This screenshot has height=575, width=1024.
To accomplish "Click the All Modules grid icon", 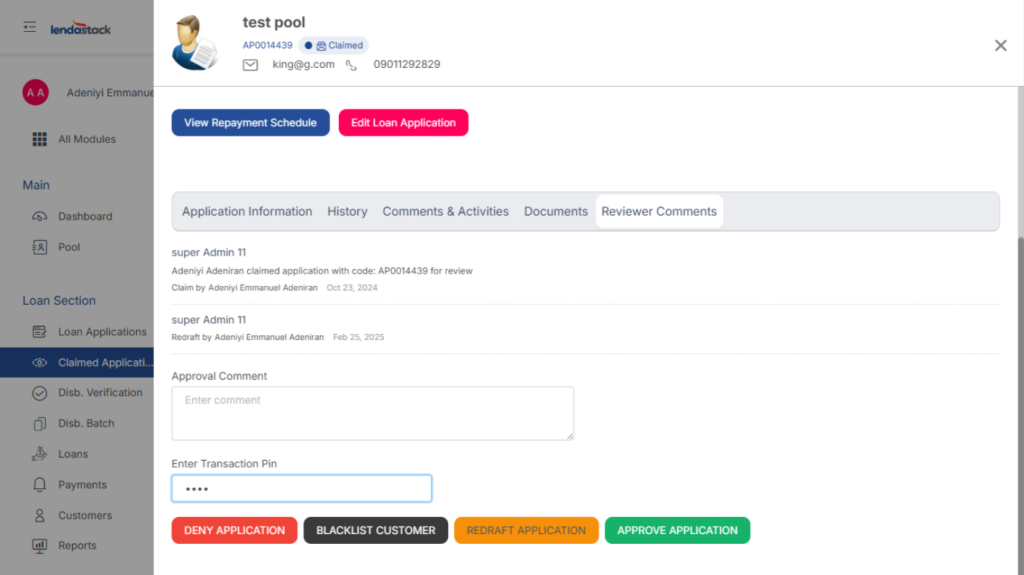I will (x=40, y=139).
